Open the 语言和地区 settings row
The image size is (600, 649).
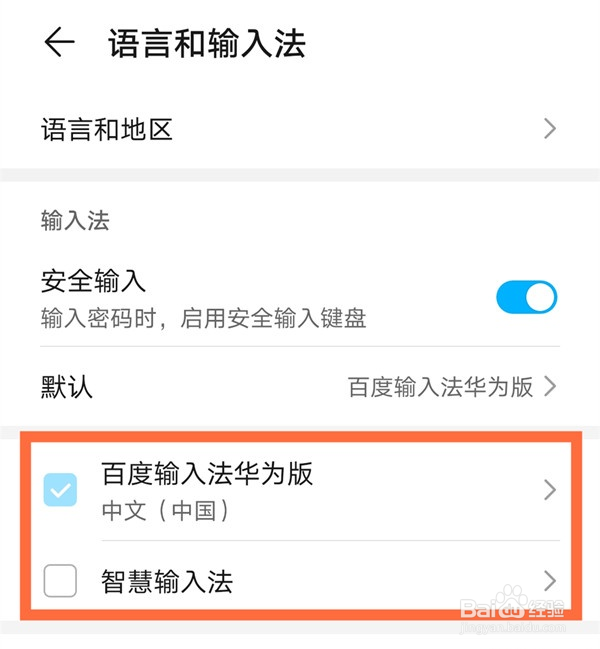[300, 129]
